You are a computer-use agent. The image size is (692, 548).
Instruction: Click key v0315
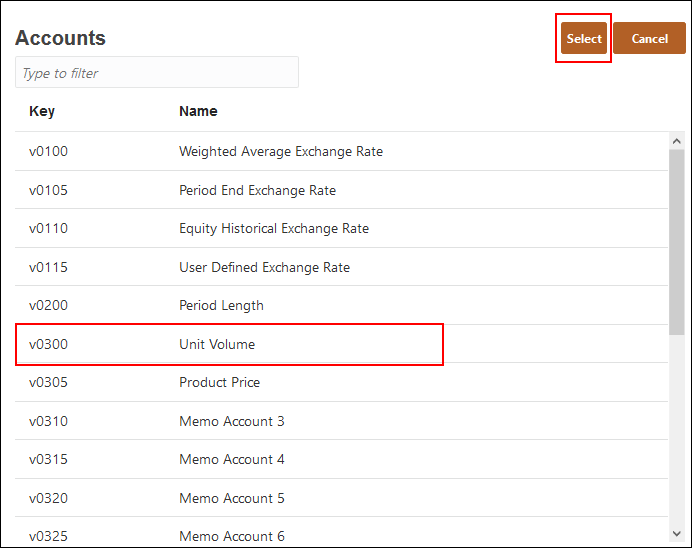49,459
